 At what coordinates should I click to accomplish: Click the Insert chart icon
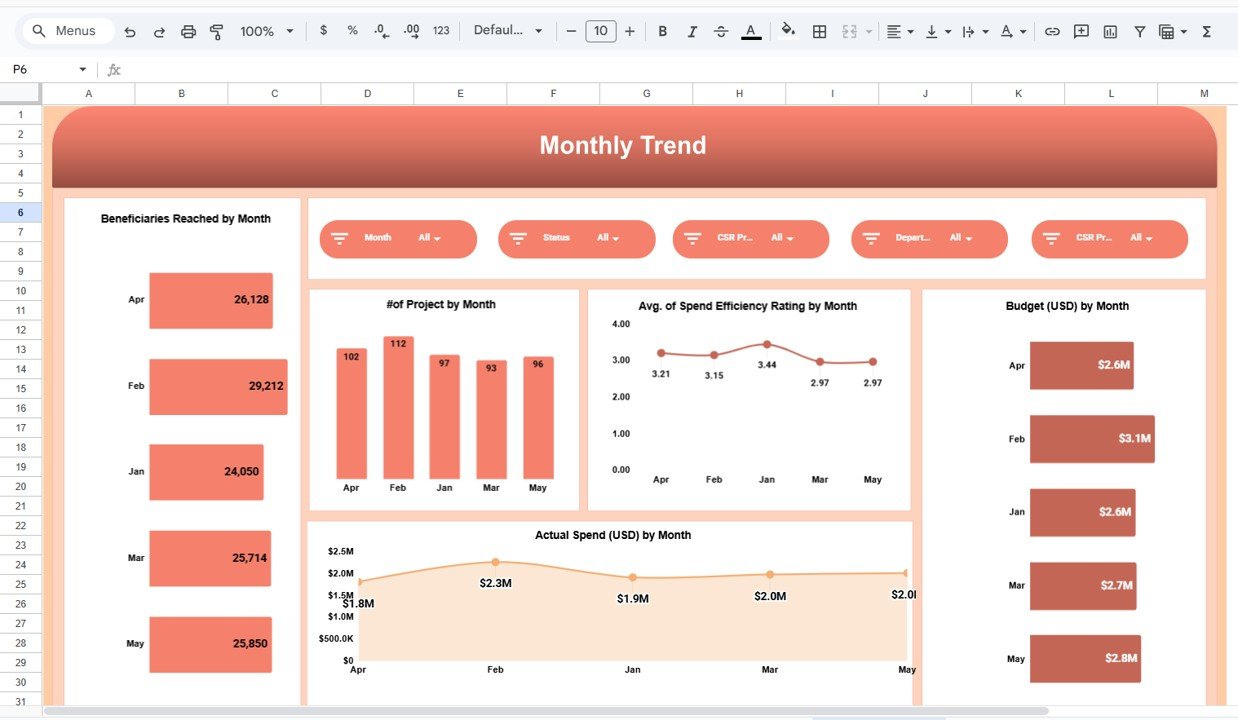click(x=1110, y=32)
